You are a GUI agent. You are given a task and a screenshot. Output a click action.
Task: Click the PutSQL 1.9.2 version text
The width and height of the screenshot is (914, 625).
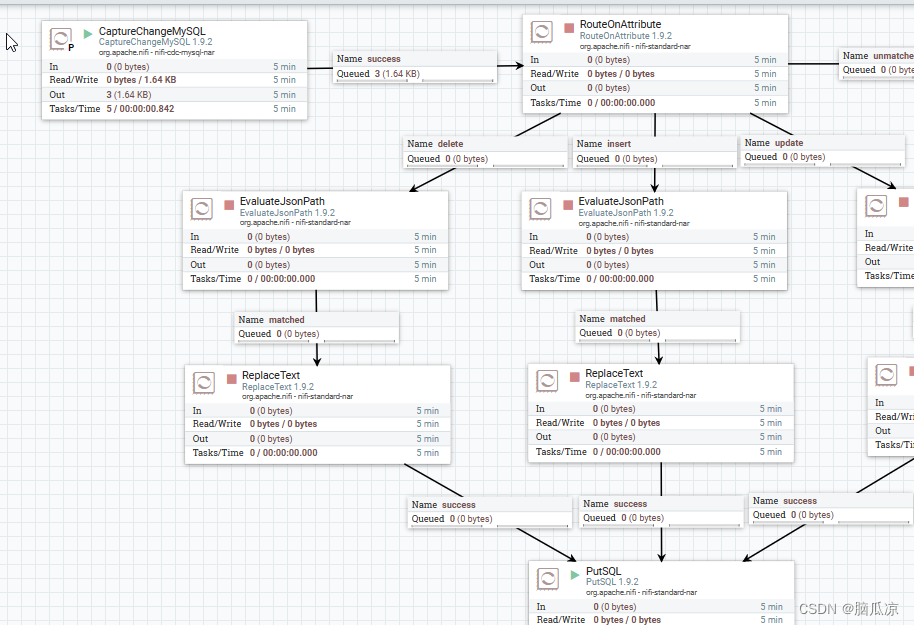click(x=612, y=582)
